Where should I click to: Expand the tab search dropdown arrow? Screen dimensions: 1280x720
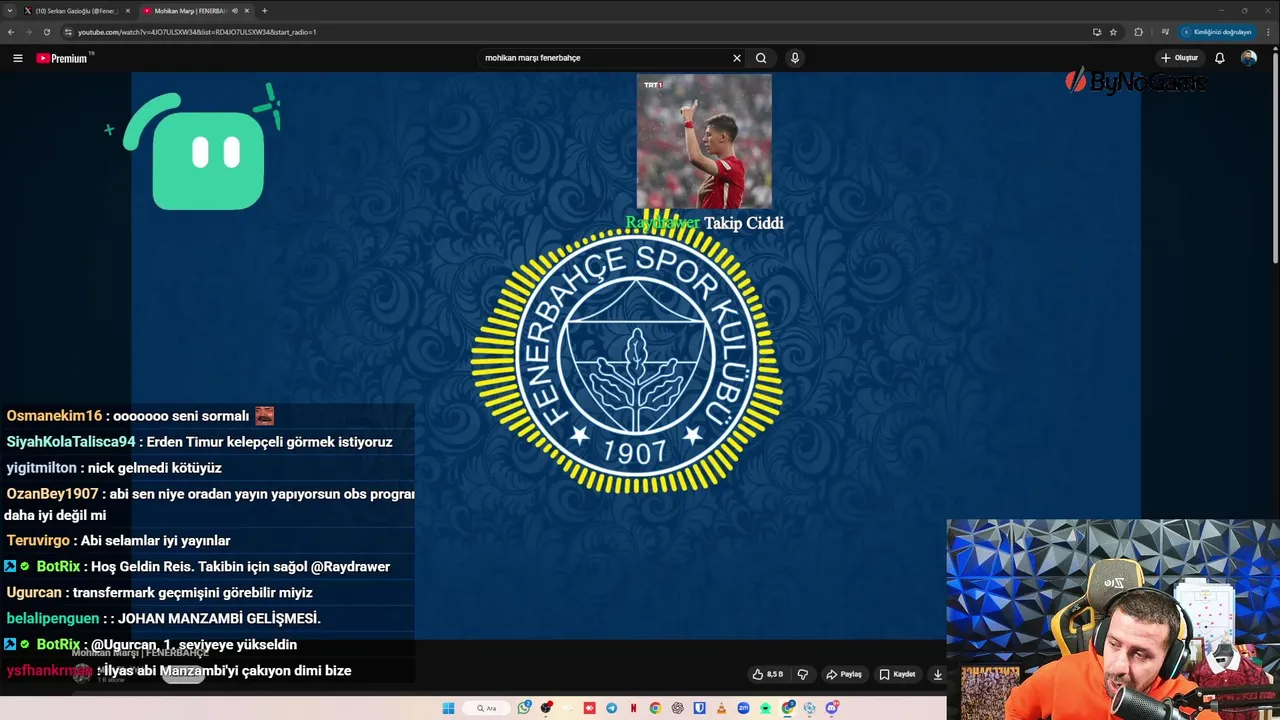click(10, 11)
